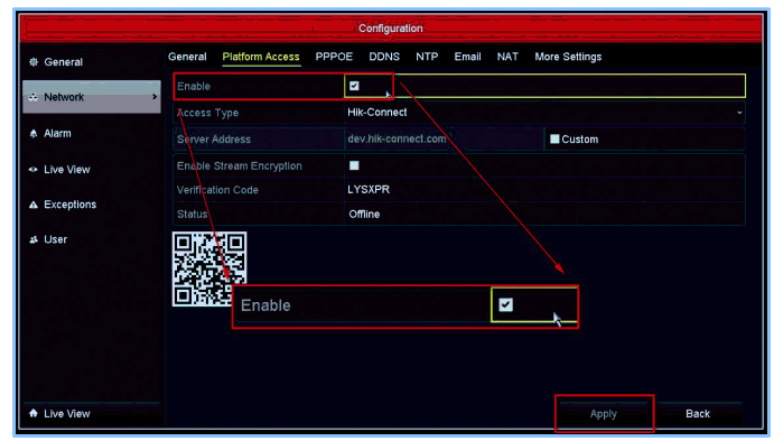
Task: Toggle the Enable platform access checkbox
Action: pyautogui.click(x=354, y=86)
